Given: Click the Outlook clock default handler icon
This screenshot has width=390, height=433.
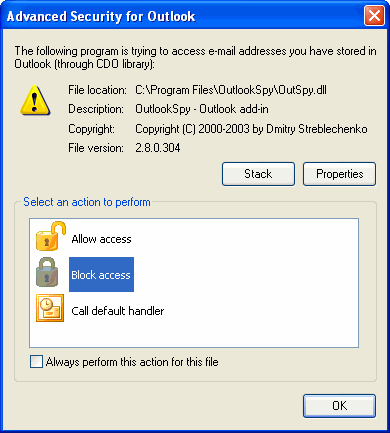Looking at the screenshot, I should point(50,308).
